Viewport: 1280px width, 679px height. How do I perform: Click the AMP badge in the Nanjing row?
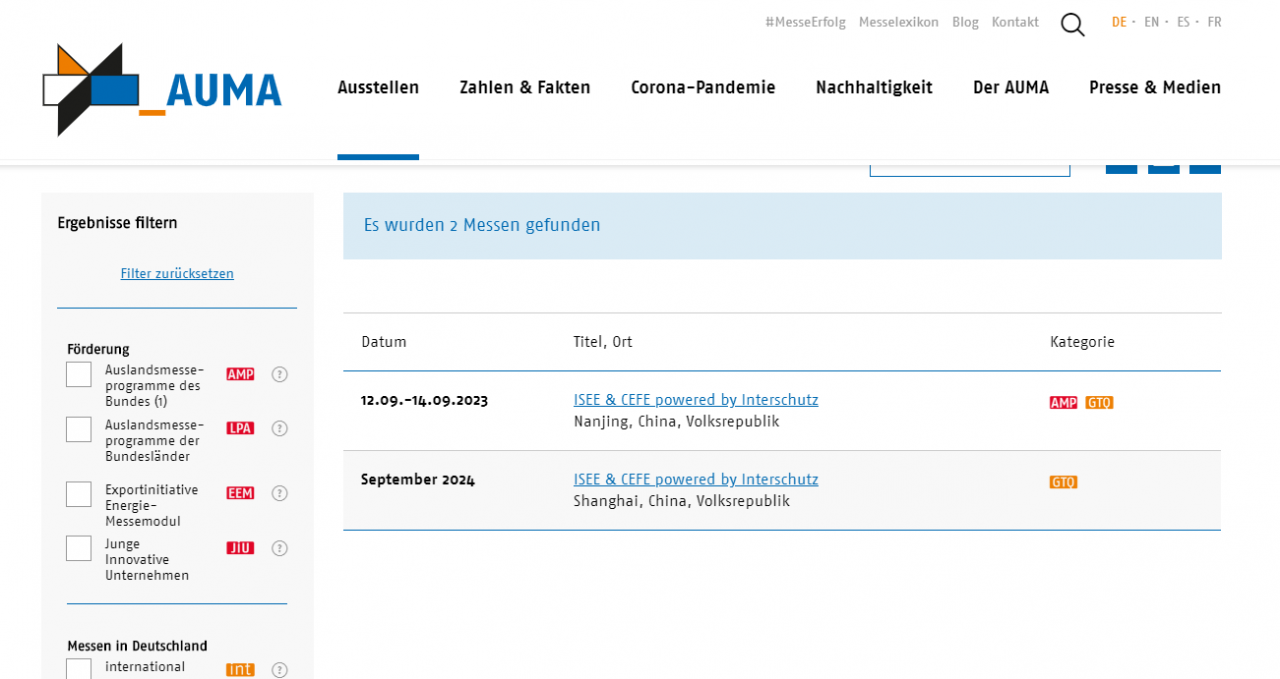coord(1063,403)
